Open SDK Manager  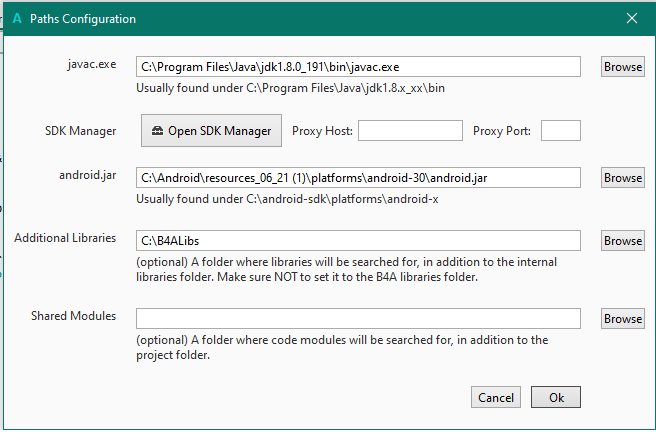pyautogui.click(x=212, y=130)
